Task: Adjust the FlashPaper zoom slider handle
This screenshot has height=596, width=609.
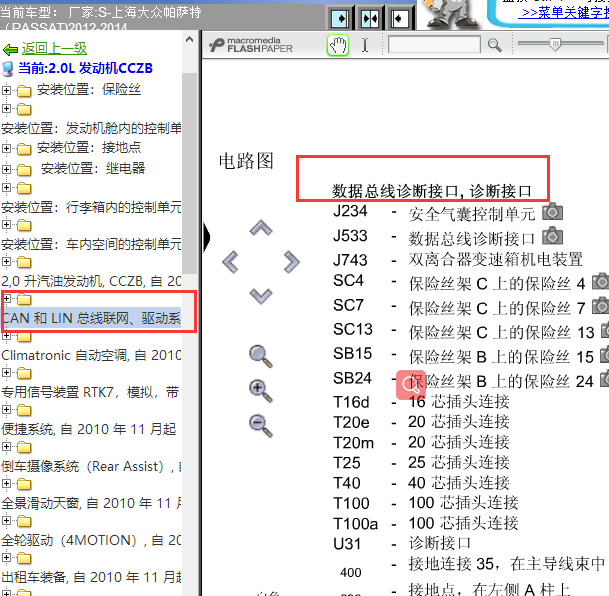Action: (x=555, y=44)
